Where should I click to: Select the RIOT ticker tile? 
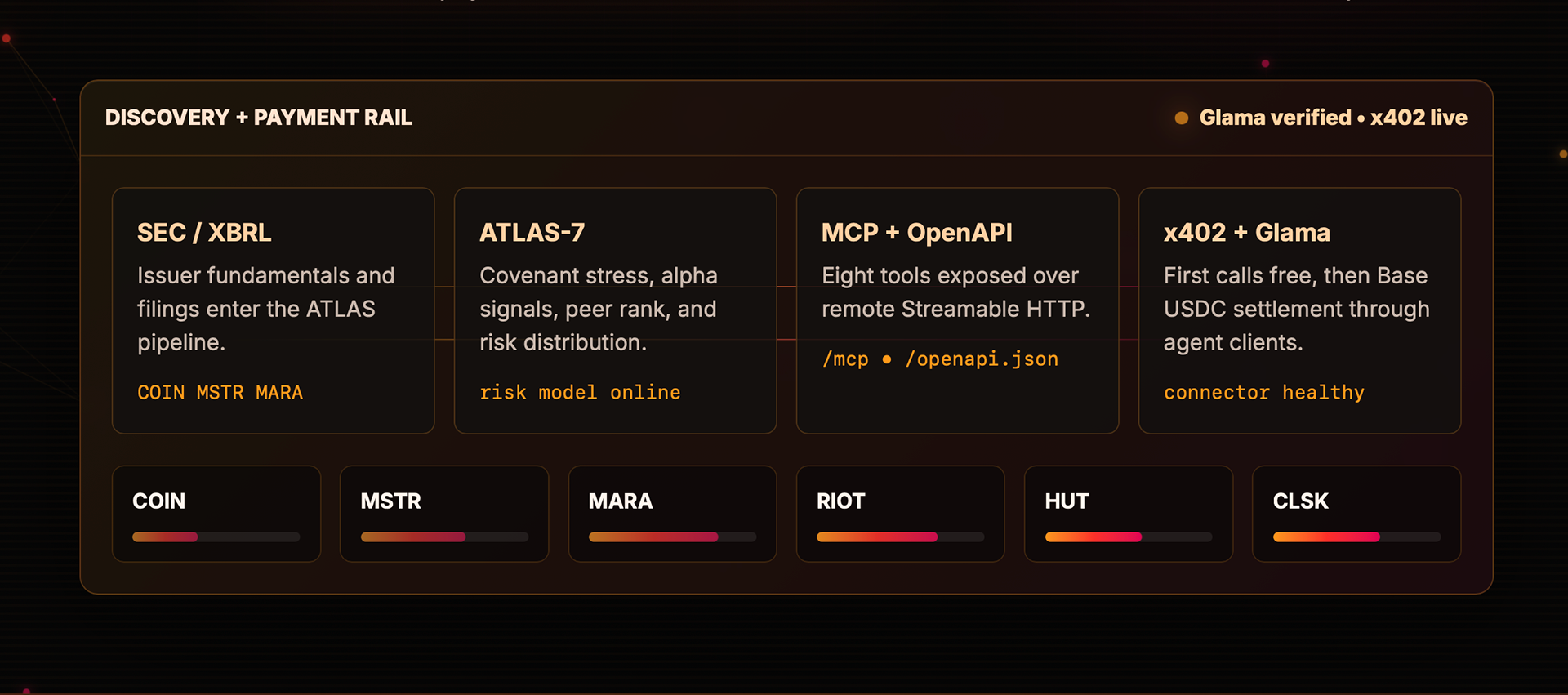(x=900, y=514)
